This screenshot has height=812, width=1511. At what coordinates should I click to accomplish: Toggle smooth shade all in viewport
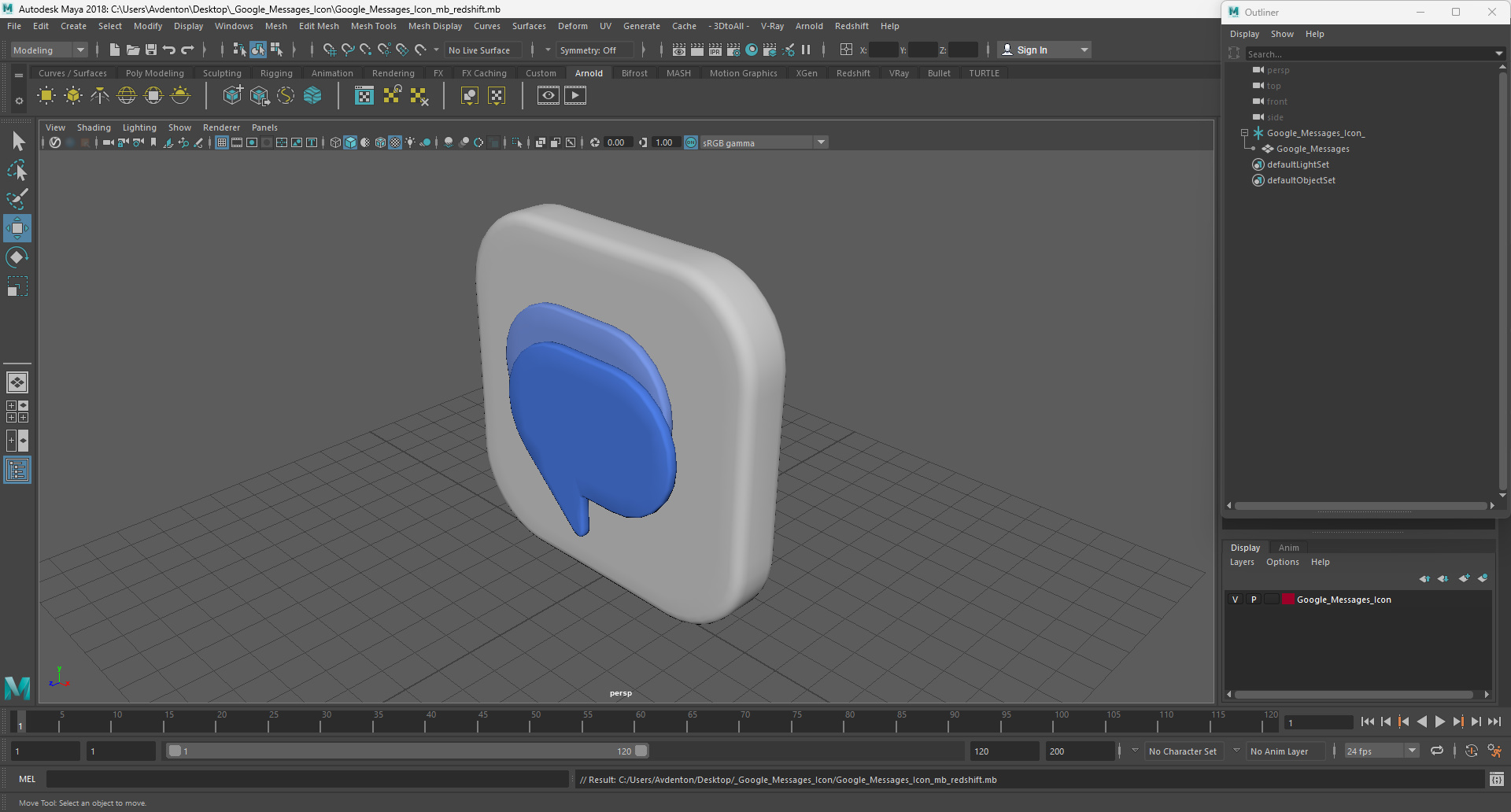tap(350, 142)
